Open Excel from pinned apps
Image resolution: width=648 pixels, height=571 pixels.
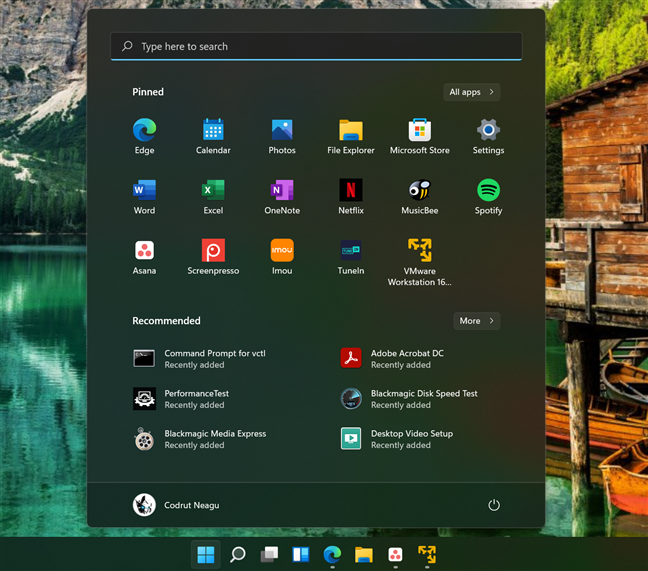[x=213, y=197]
